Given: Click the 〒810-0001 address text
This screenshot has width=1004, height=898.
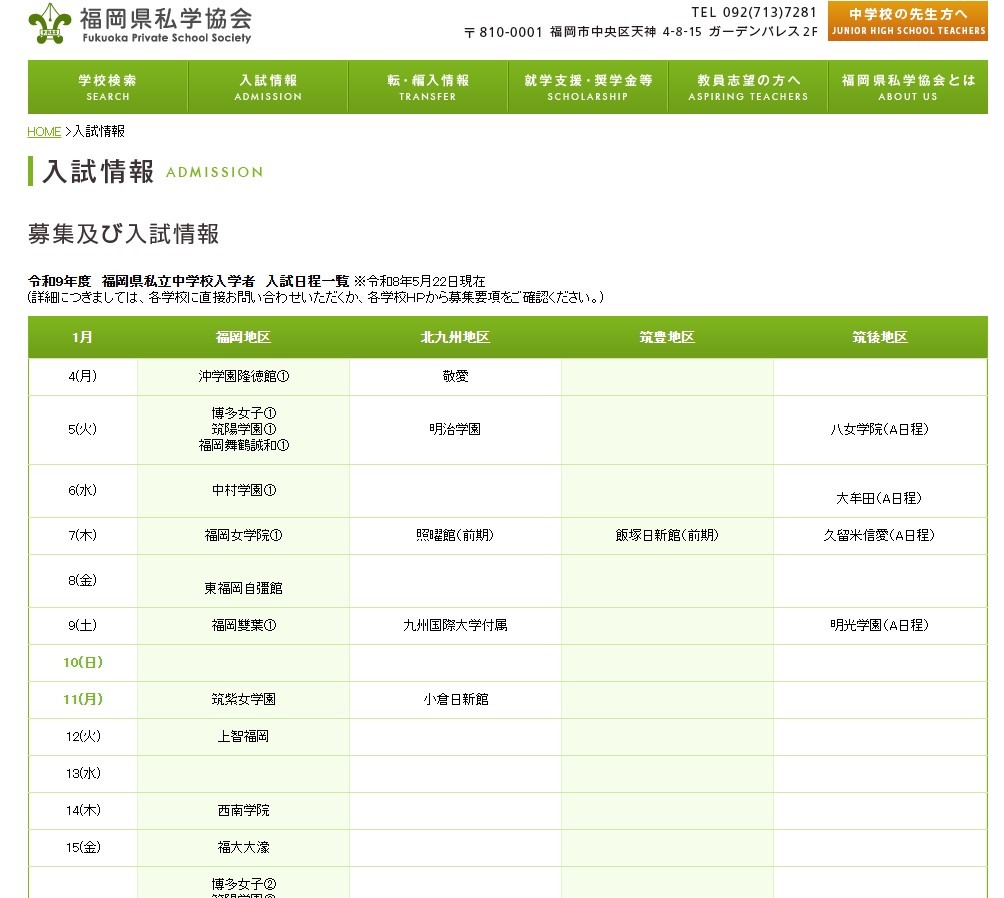Looking at the screenshot, I should [x=641, y=31].
